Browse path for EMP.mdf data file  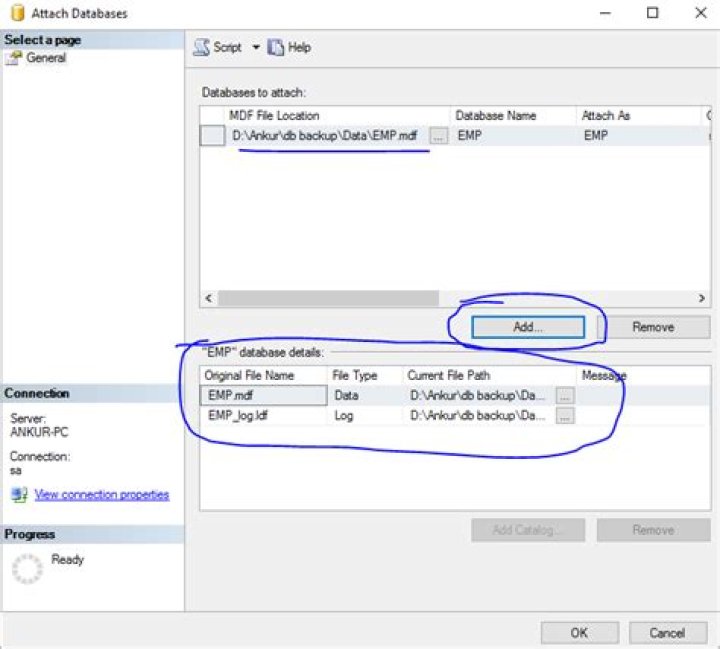pos(565,396)
